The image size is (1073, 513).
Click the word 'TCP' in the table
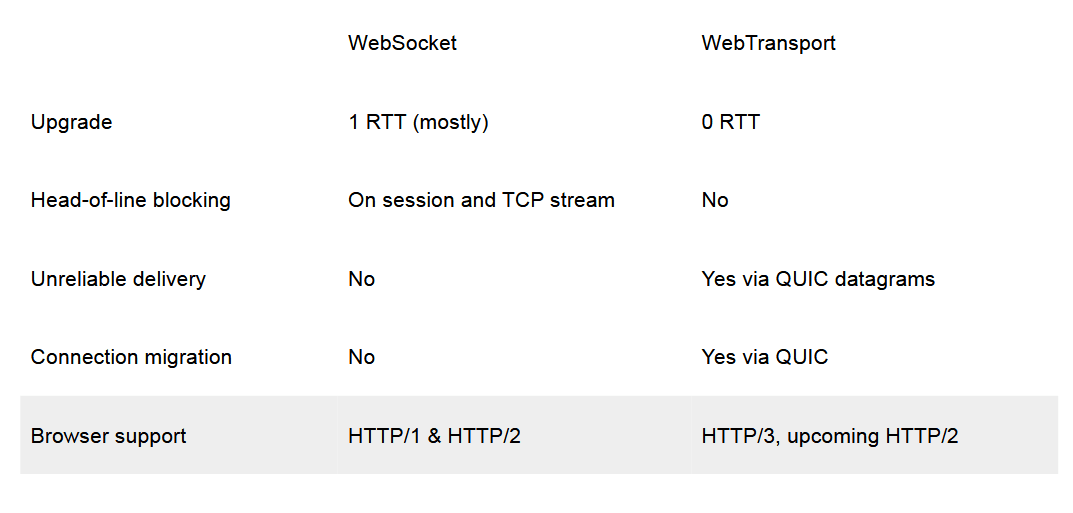point(530,200)
